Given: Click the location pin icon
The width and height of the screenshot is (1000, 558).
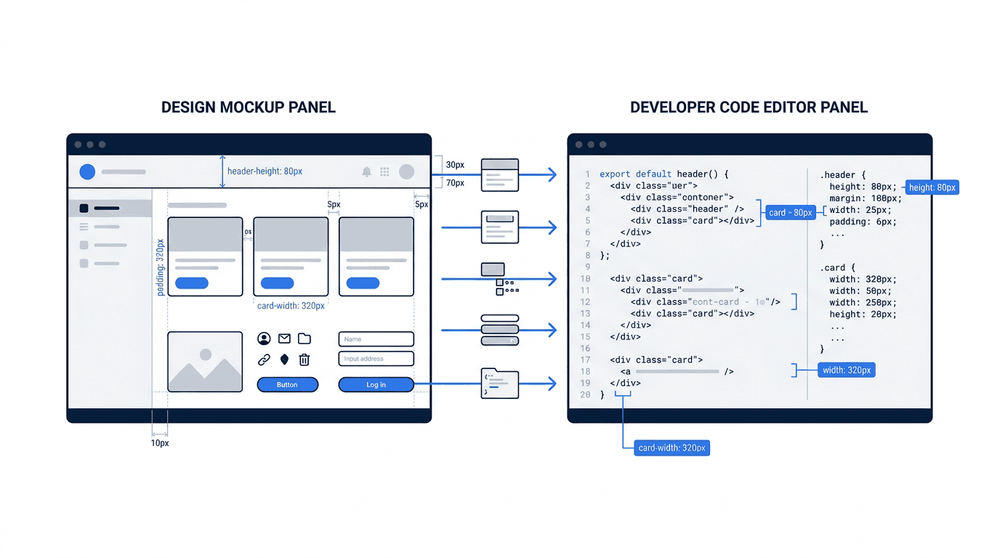Looking at the screenshot, I should (284, 360).
